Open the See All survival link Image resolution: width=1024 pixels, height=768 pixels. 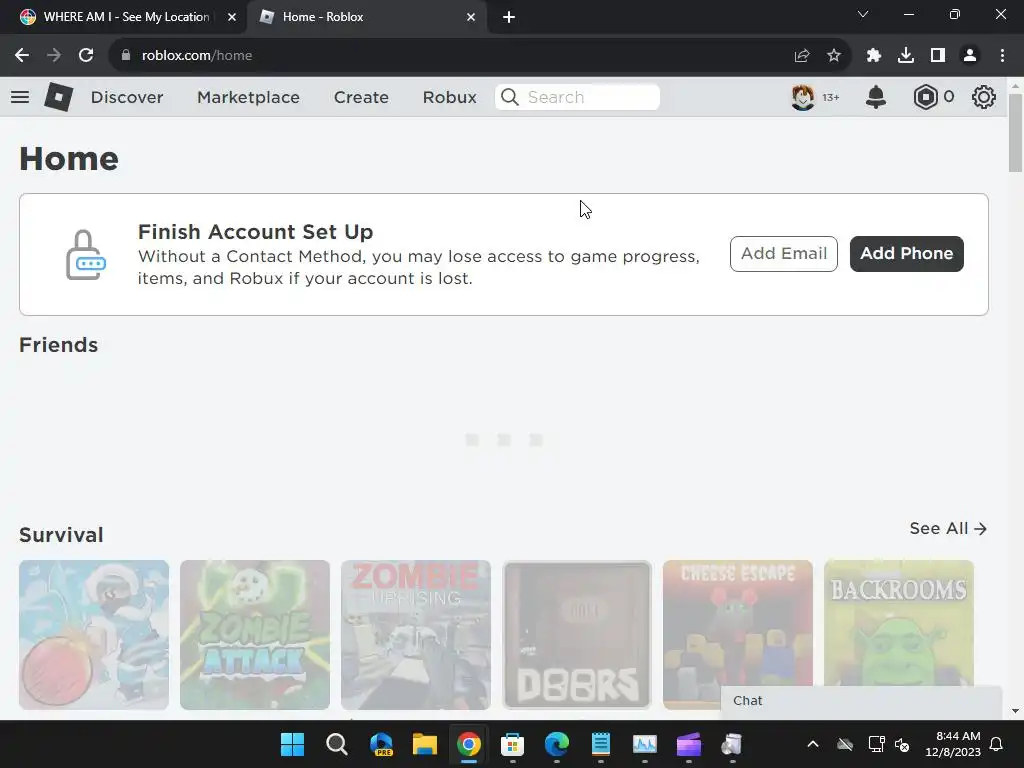coord(948,528)
